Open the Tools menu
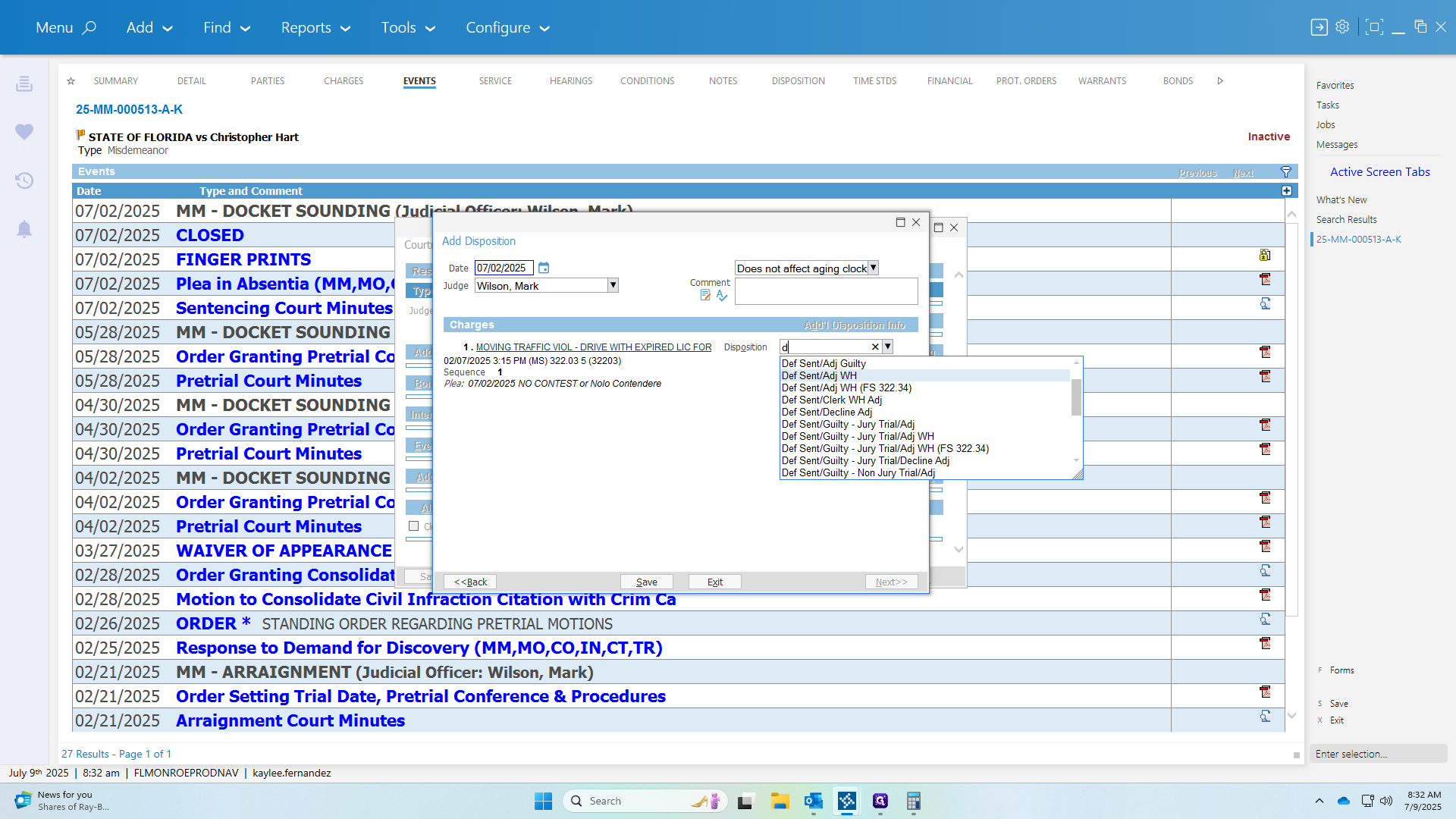 coord(408,27)
